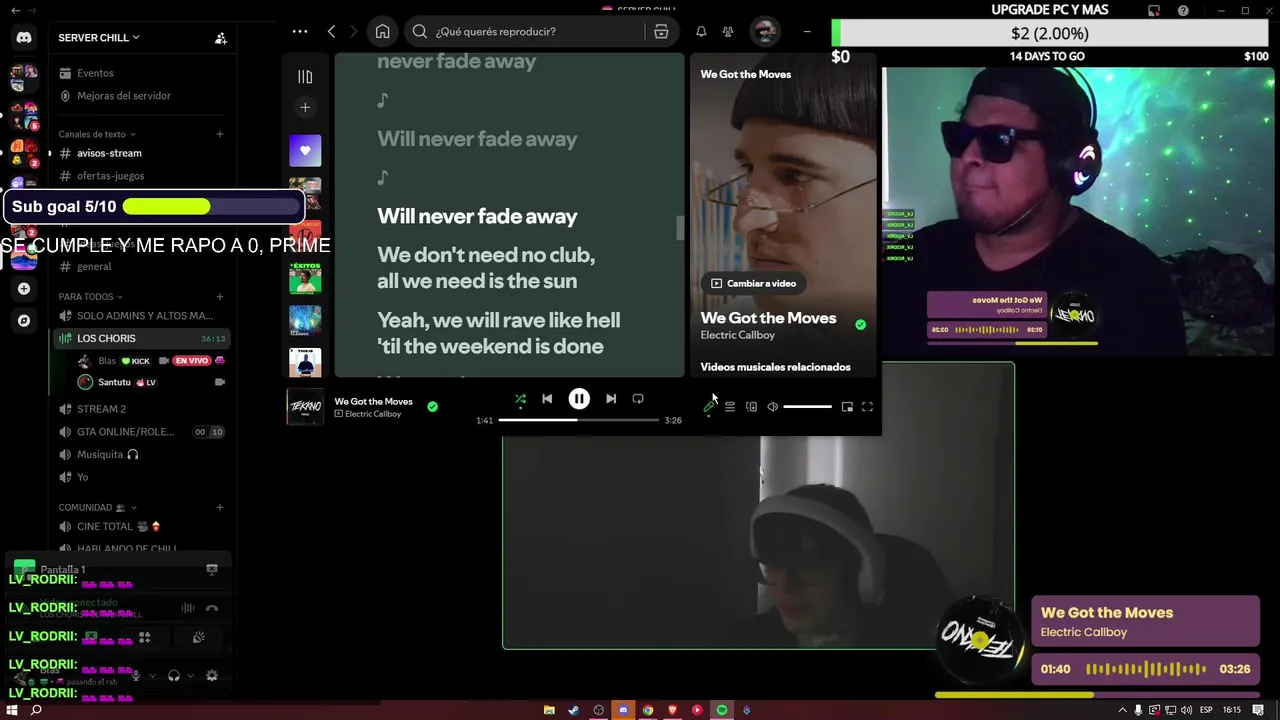Click Spotify song progress bar

click(581, 420)
